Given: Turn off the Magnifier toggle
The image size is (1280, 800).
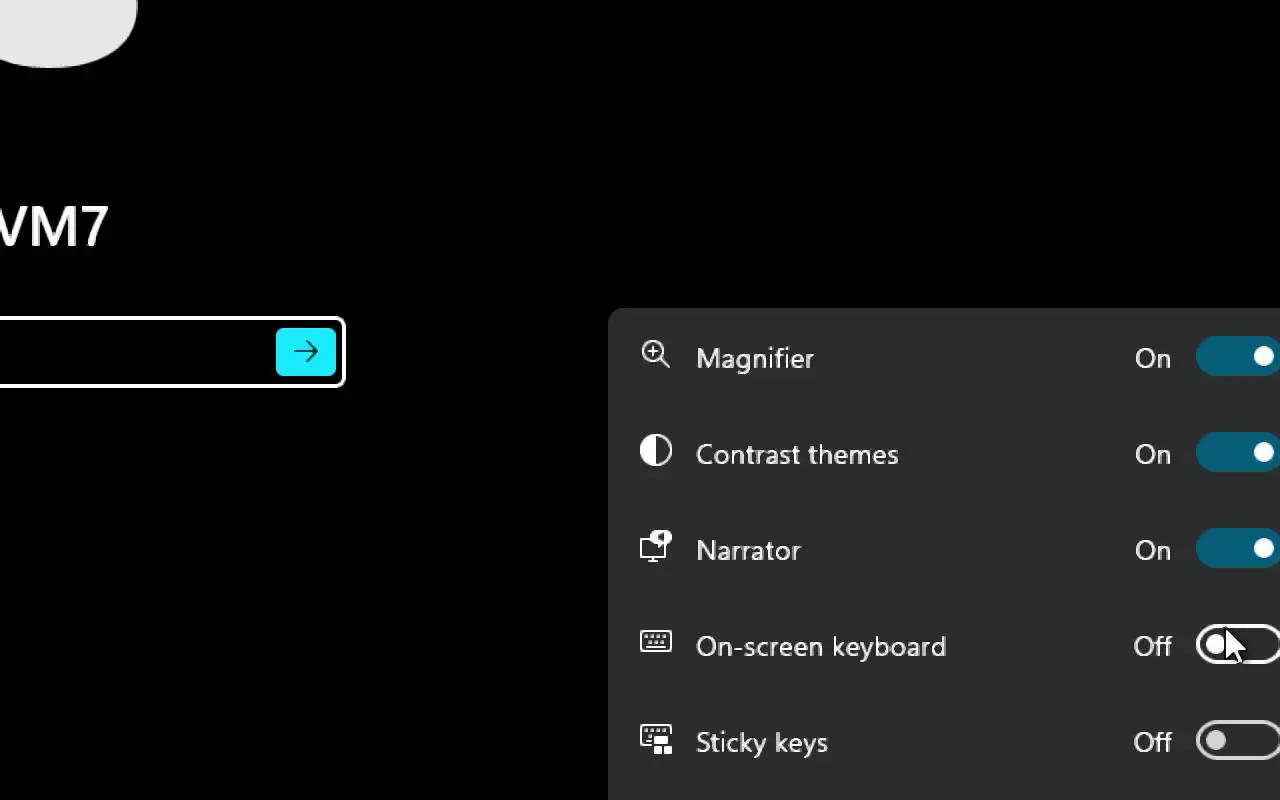Looking at the screenshot, I should [x=1238, y=357].
